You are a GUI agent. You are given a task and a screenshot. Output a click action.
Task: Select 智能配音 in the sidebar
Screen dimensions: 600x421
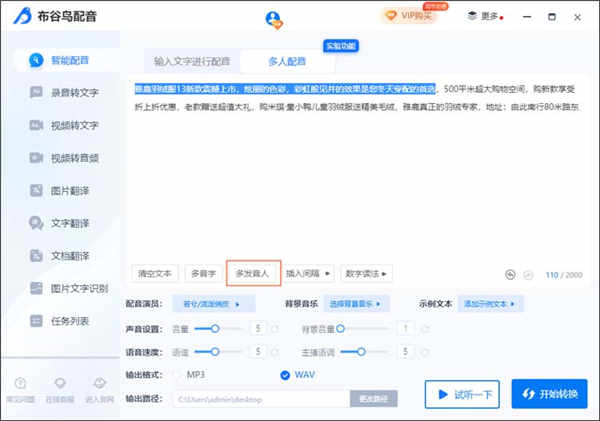click(67, 60)
